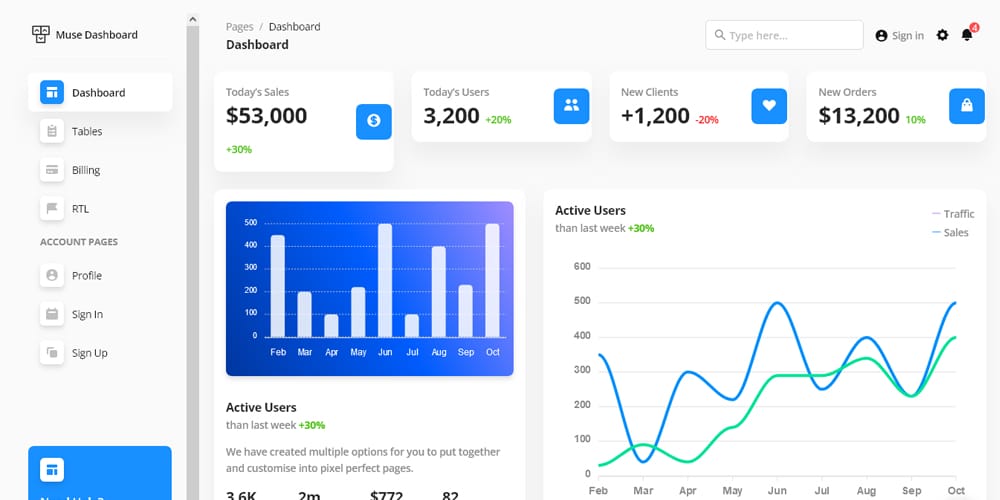Viewport: 1000px width, 500px height.
Task: Click the dollar icon on Today's Sales card
Action: [x=374, y=121]
